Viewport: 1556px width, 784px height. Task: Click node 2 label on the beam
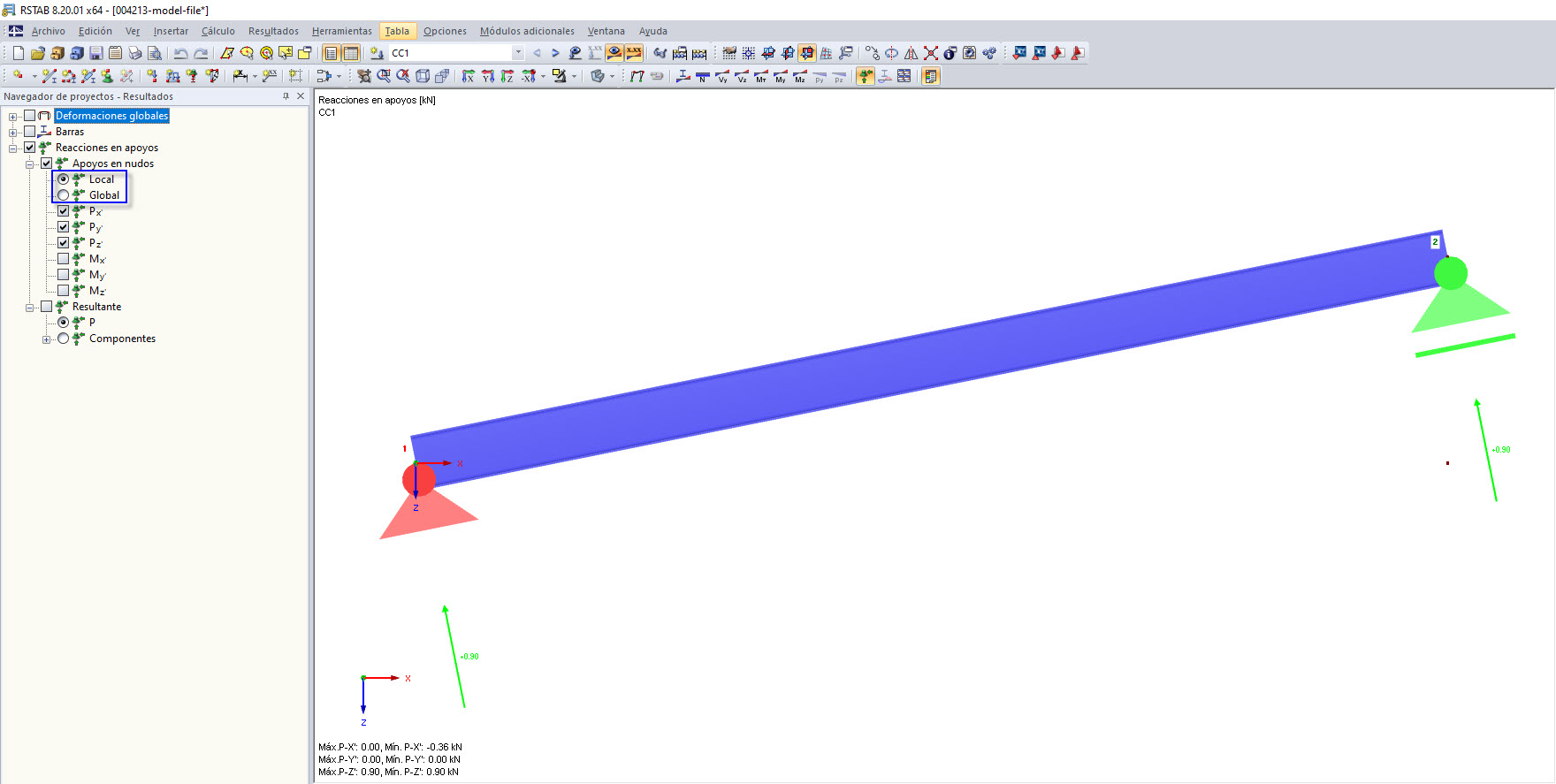click(x=1435, y=242)
